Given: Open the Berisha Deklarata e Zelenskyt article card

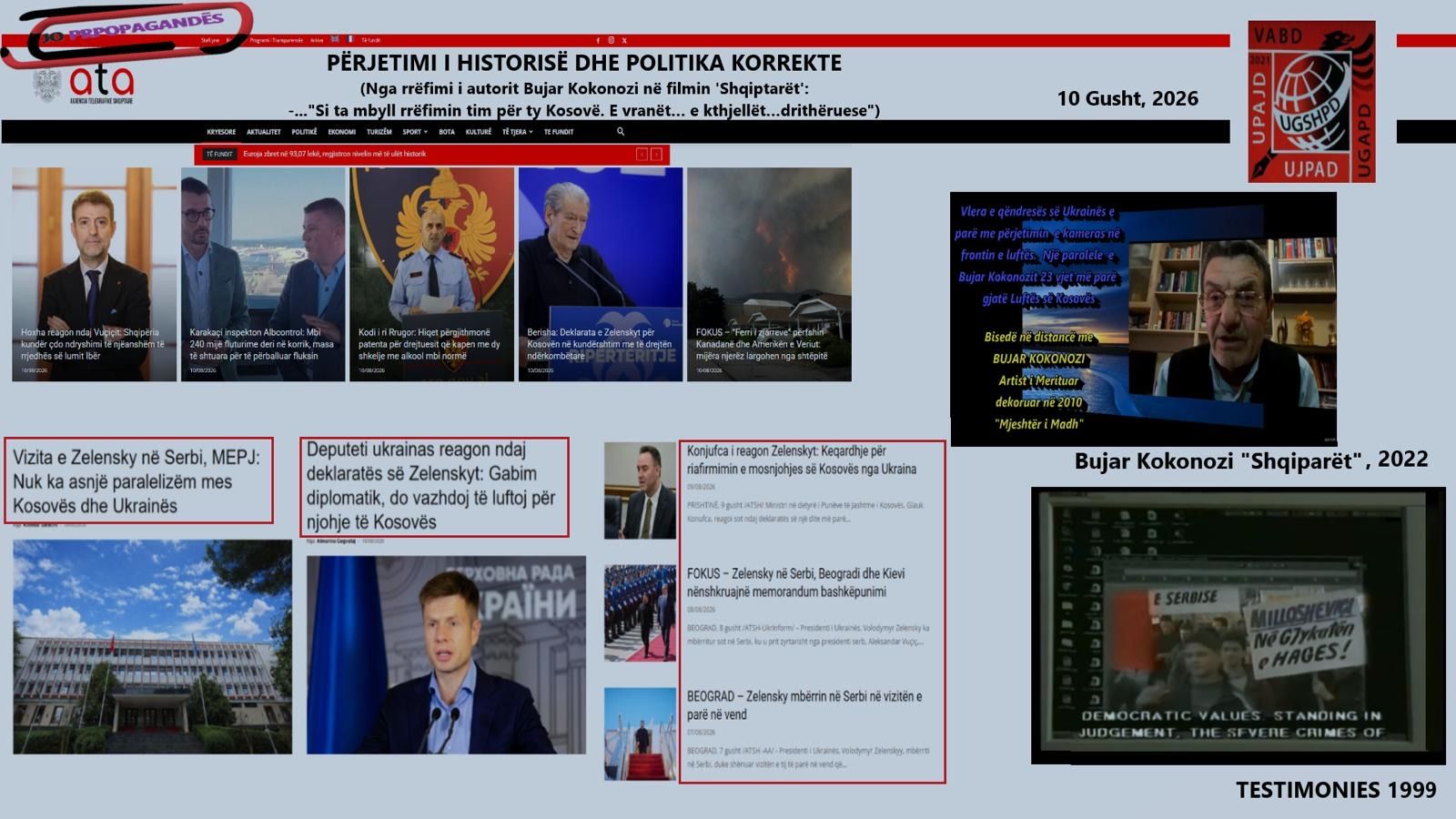Looking at the screenshot, I should click(601, 274).
